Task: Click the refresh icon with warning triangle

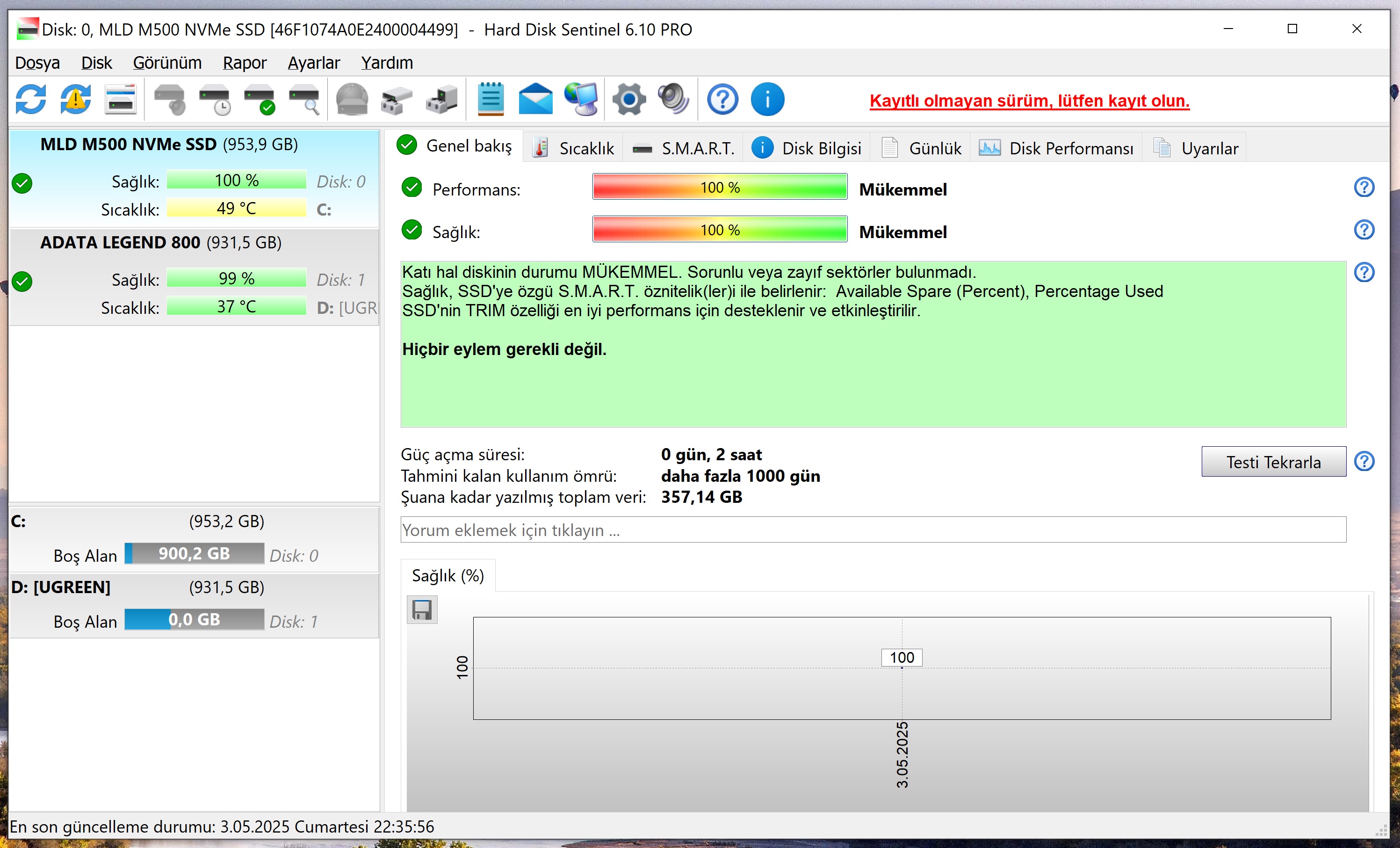Action: click(76, 100)
